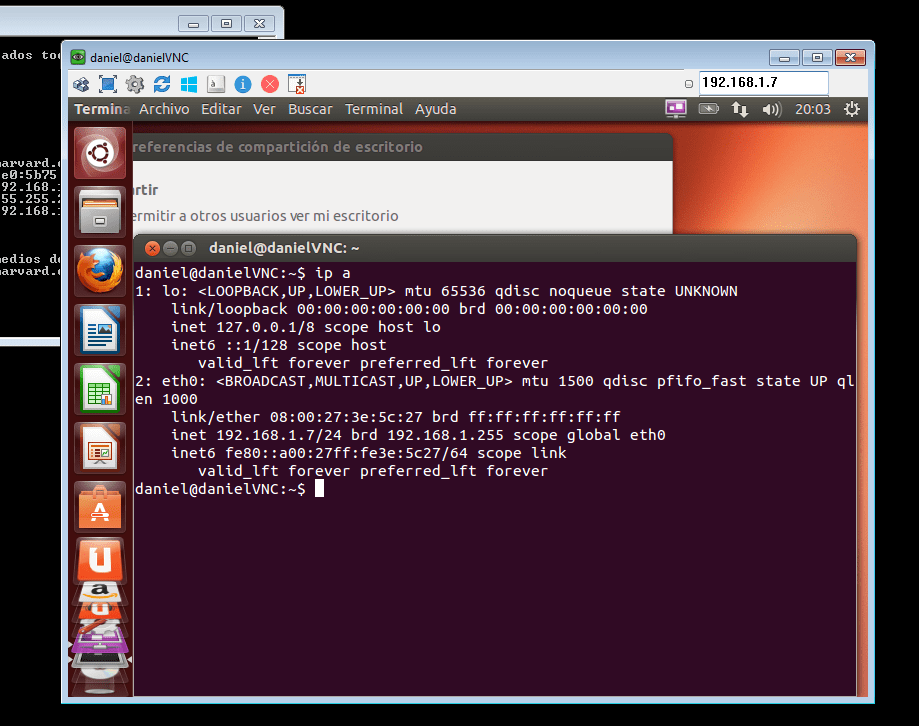Expand the network connections indicator
Image resolution: width=919 pixels, height=726 pixels.
740,109
